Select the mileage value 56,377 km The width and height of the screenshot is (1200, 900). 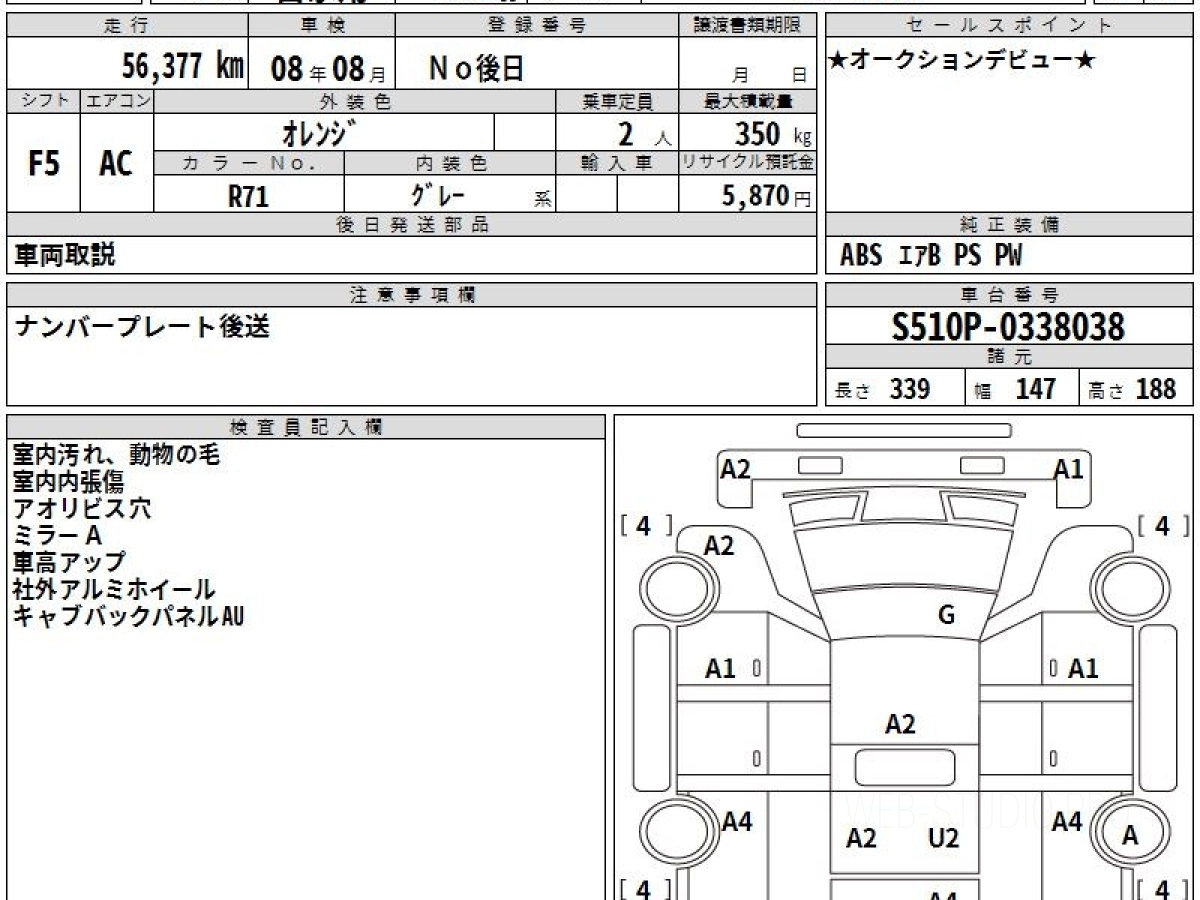182,67
